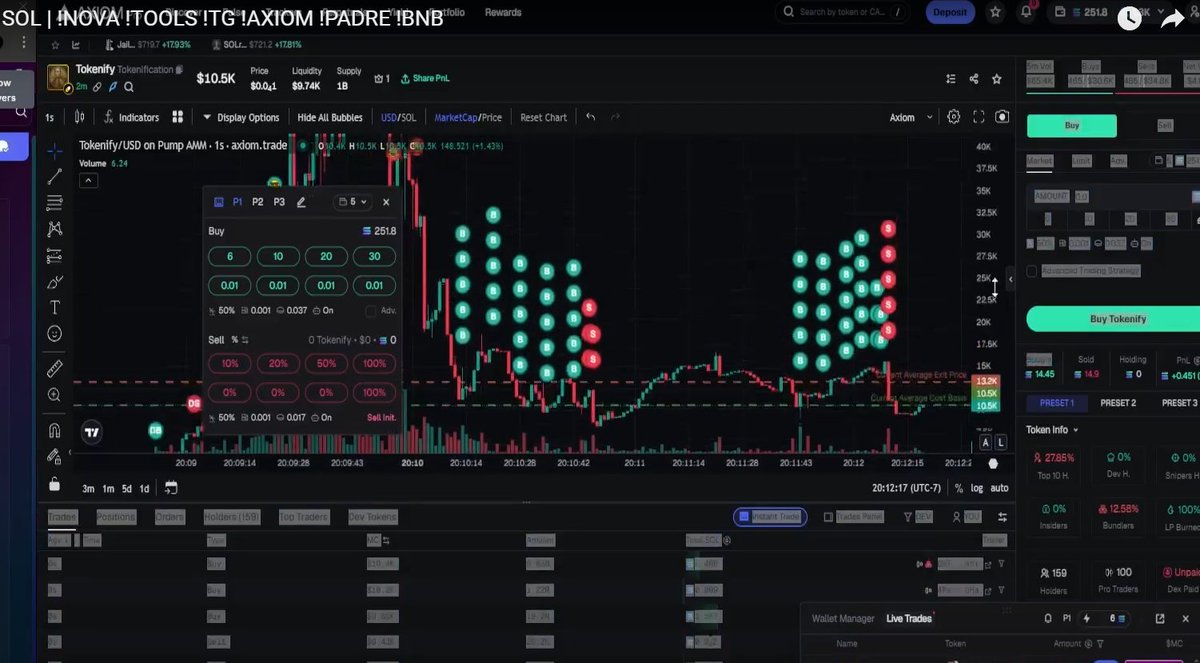Click the search magnifier beside Tokenify
The image size is (1200, 663).
coord(130,87)
